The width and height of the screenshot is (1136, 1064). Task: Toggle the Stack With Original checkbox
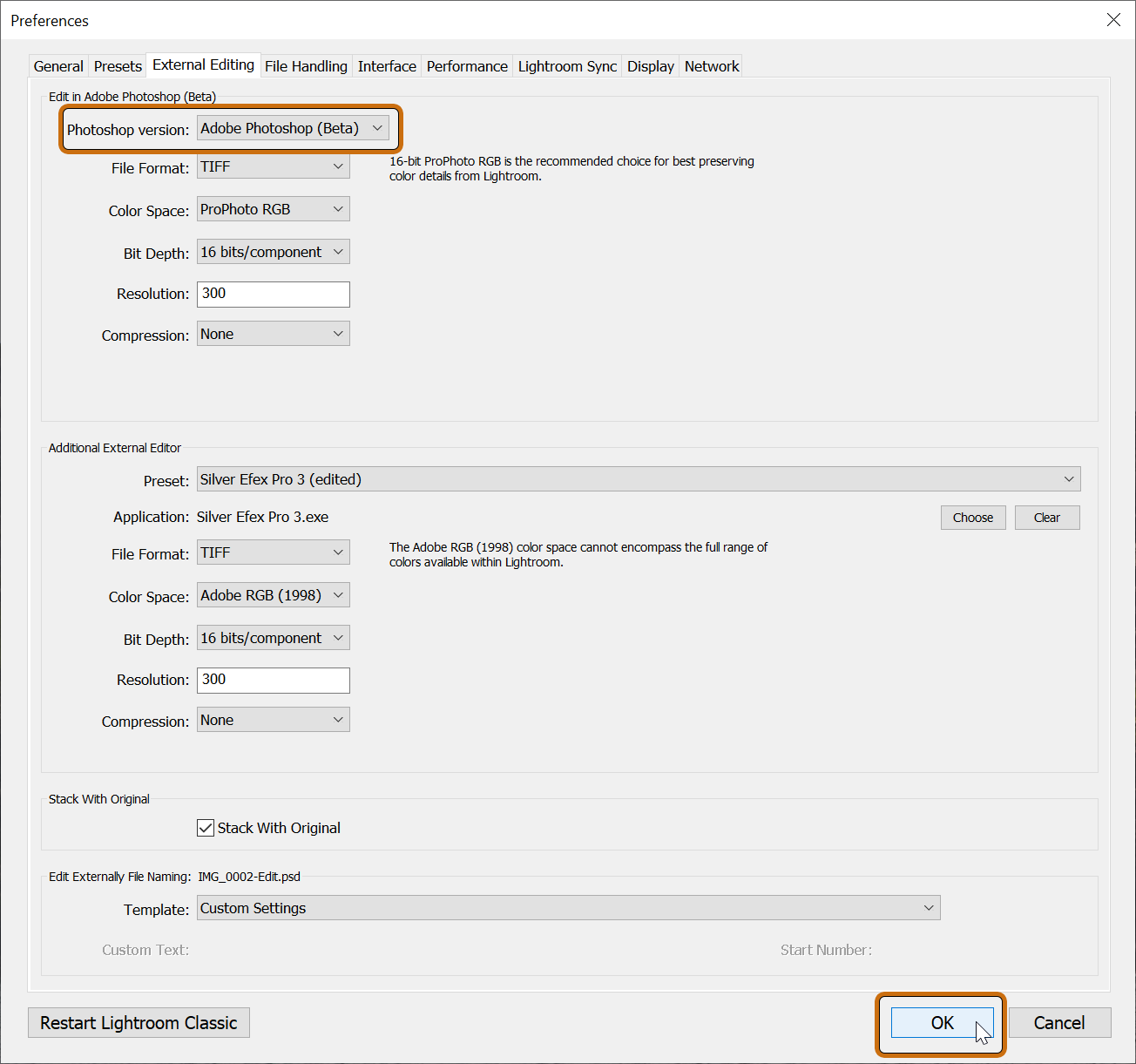click(x=206, y=828)
